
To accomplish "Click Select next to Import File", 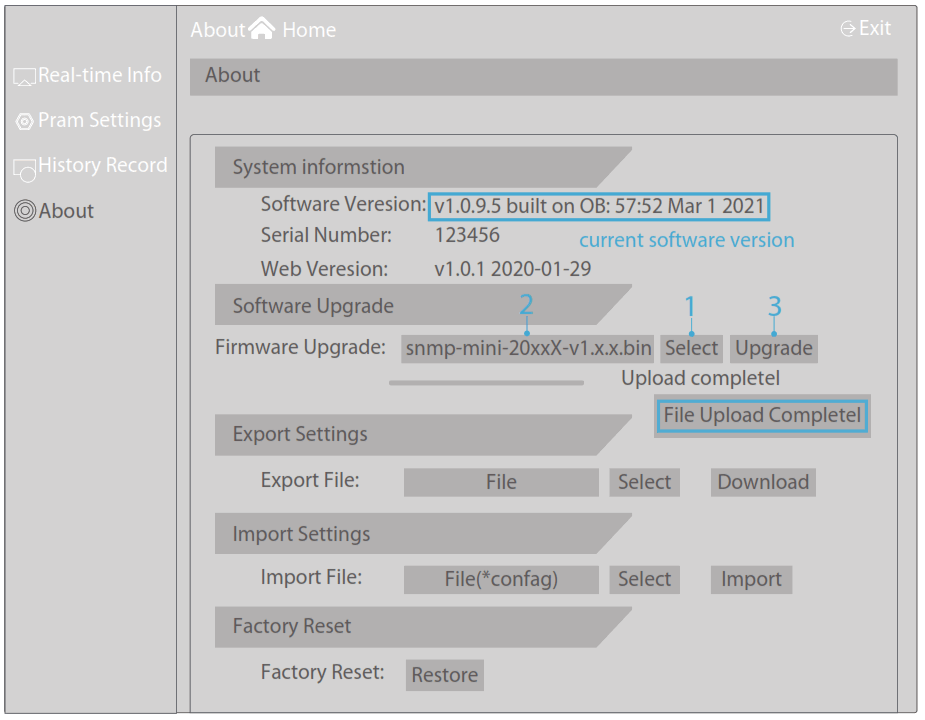I will click(644, 580).
